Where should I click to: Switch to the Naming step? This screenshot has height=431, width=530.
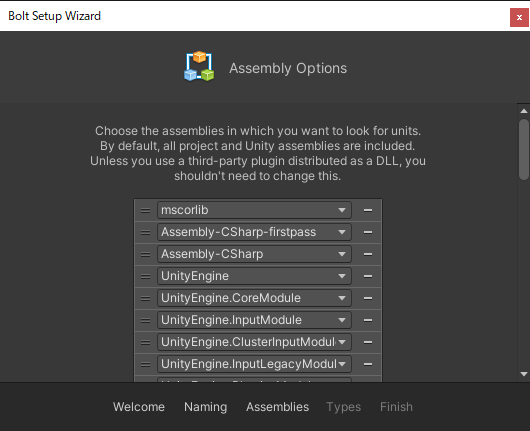[x=206, y=407]
